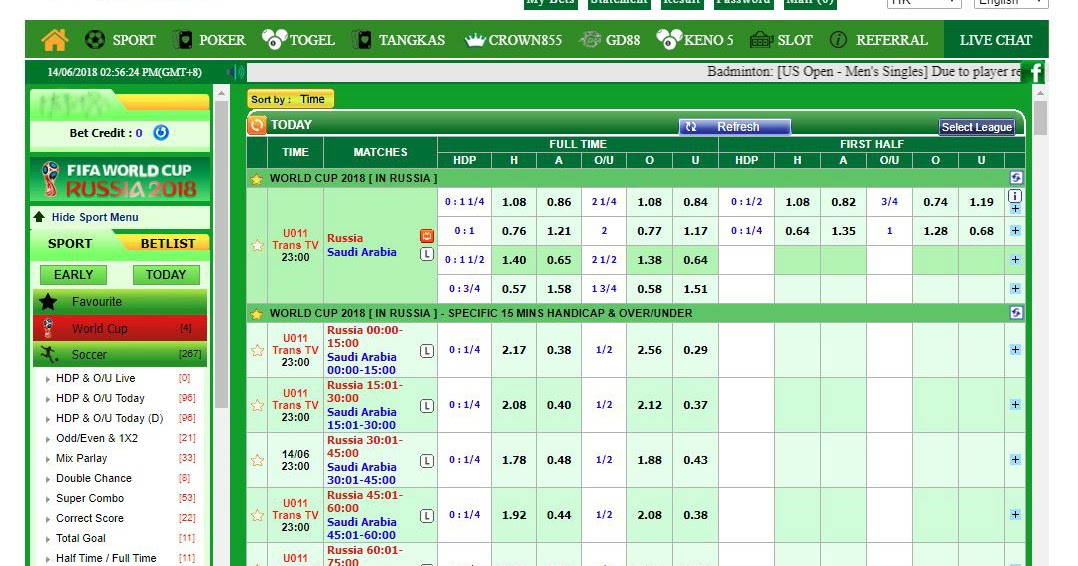Viewport: 1078px width, 566px height.
Task: Open the REFERRAL page
Action: pos(879,40)
